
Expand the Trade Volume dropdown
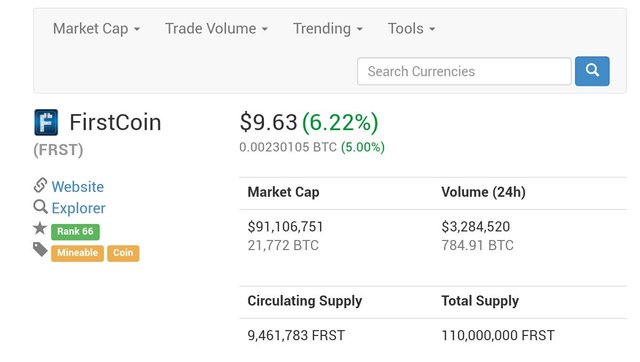pos(216,29)
